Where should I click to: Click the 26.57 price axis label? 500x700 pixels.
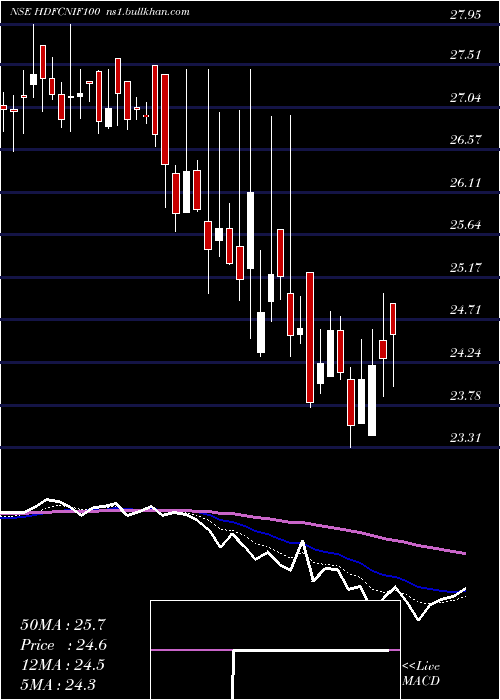coord(465,140)
